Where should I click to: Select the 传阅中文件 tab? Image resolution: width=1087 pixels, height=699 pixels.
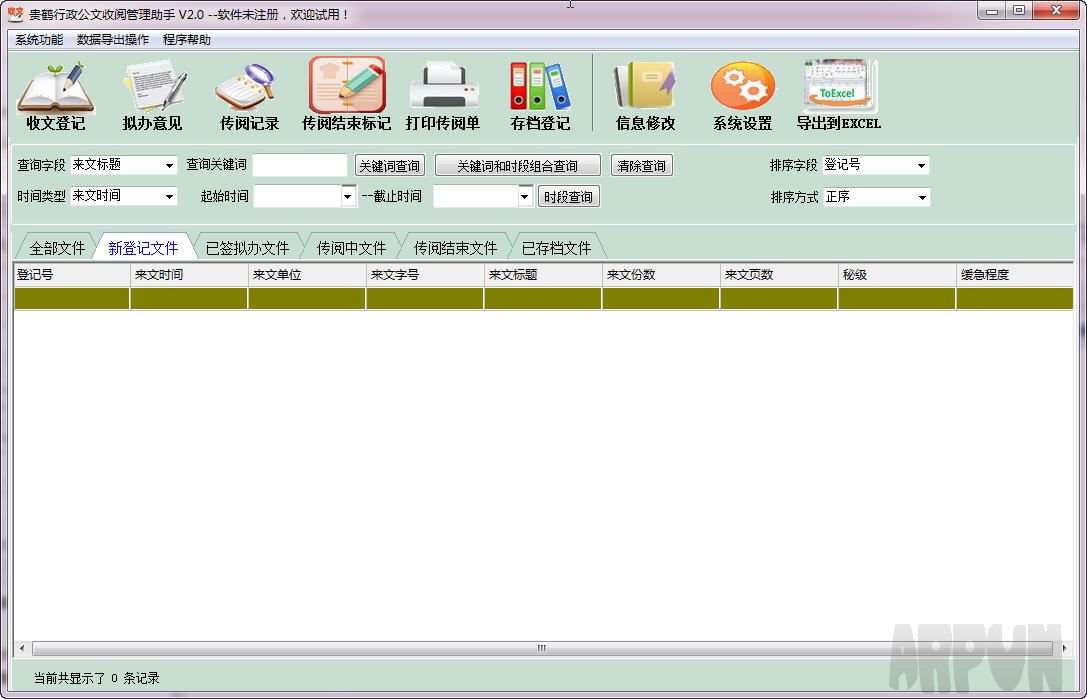pos(349,246)
